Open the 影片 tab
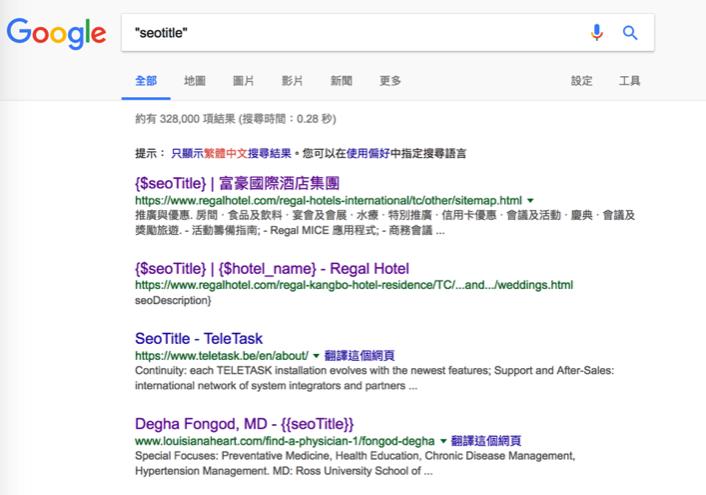The width and height of the screenshot is (706, 495). [x=292, y=81]
